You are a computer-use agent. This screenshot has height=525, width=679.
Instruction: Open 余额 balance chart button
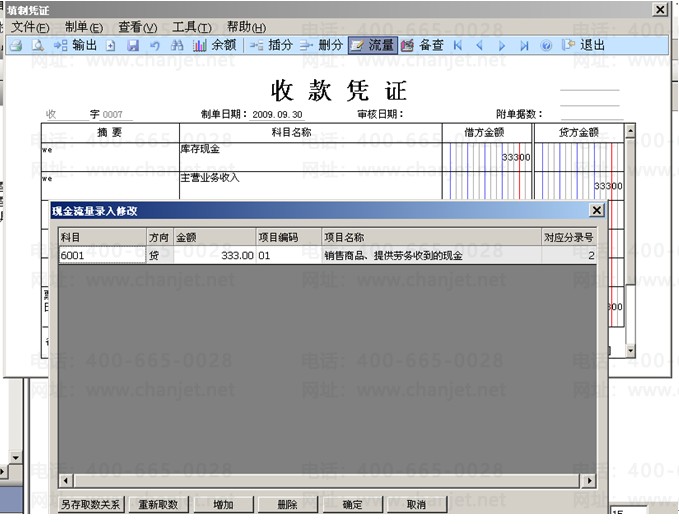coord(215,45)
